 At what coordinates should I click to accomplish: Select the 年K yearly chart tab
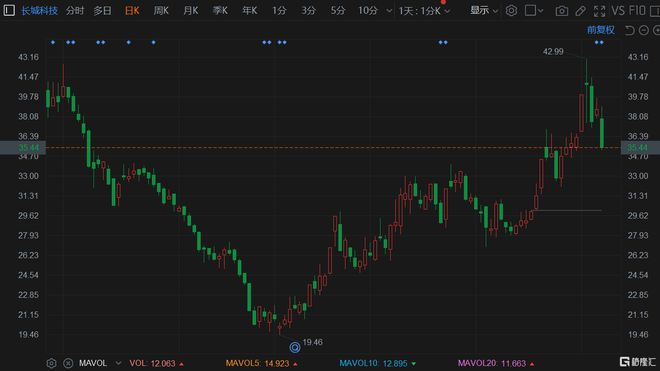point(250,11)
